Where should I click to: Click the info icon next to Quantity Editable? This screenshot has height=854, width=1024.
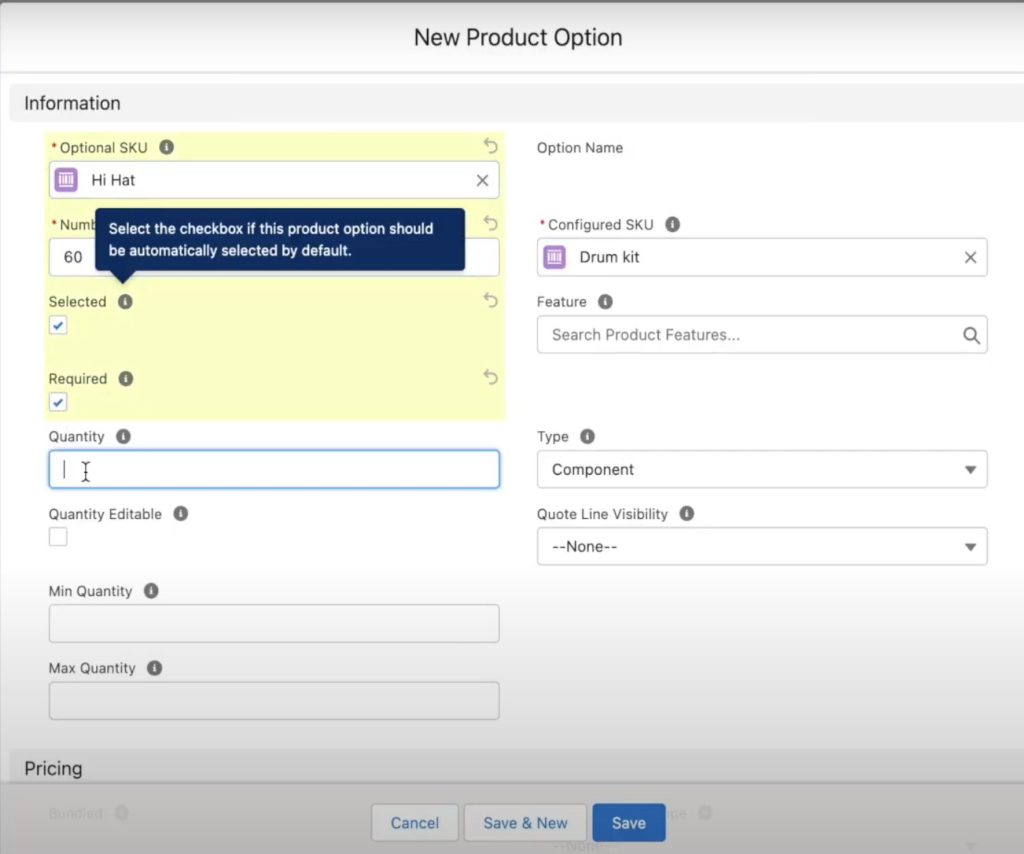pos(181,513)
